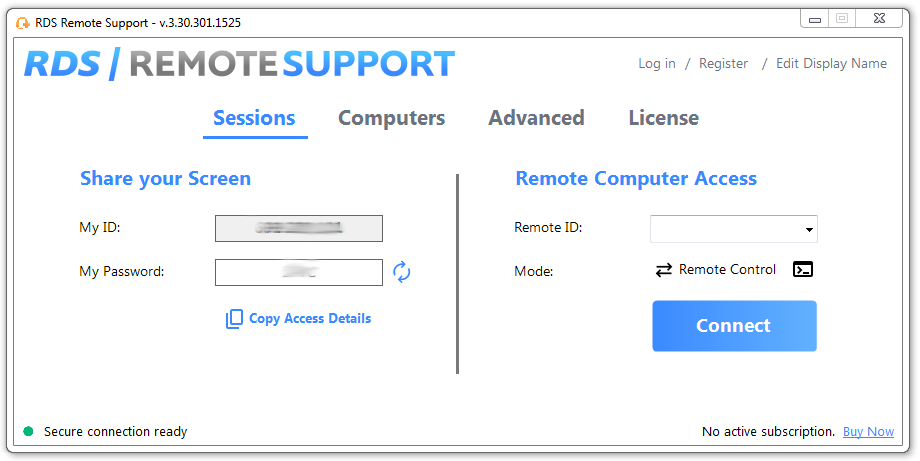The image size is (920, 461).
Task: Click the Register link
Action: (x=723, y=63)
